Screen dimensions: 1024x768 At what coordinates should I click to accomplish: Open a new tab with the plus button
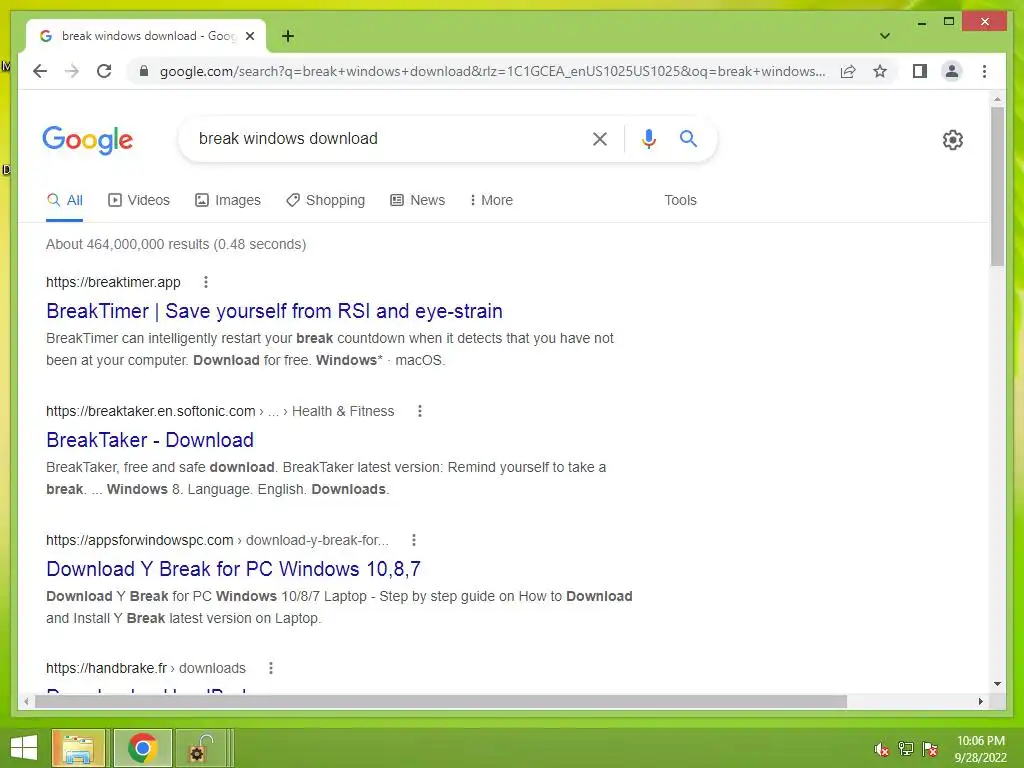[287, 36]
